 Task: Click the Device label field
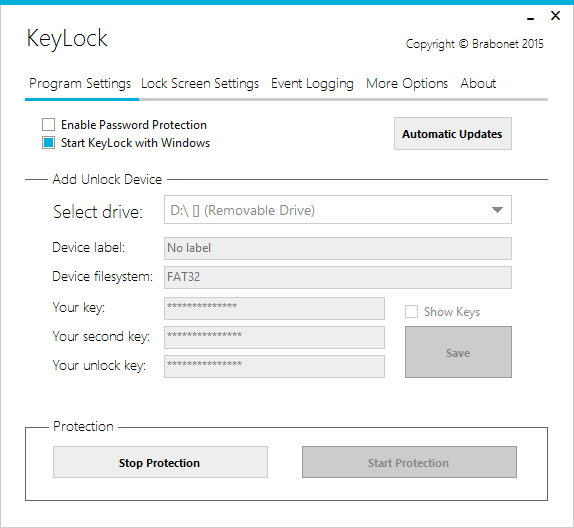click(338, 248)
